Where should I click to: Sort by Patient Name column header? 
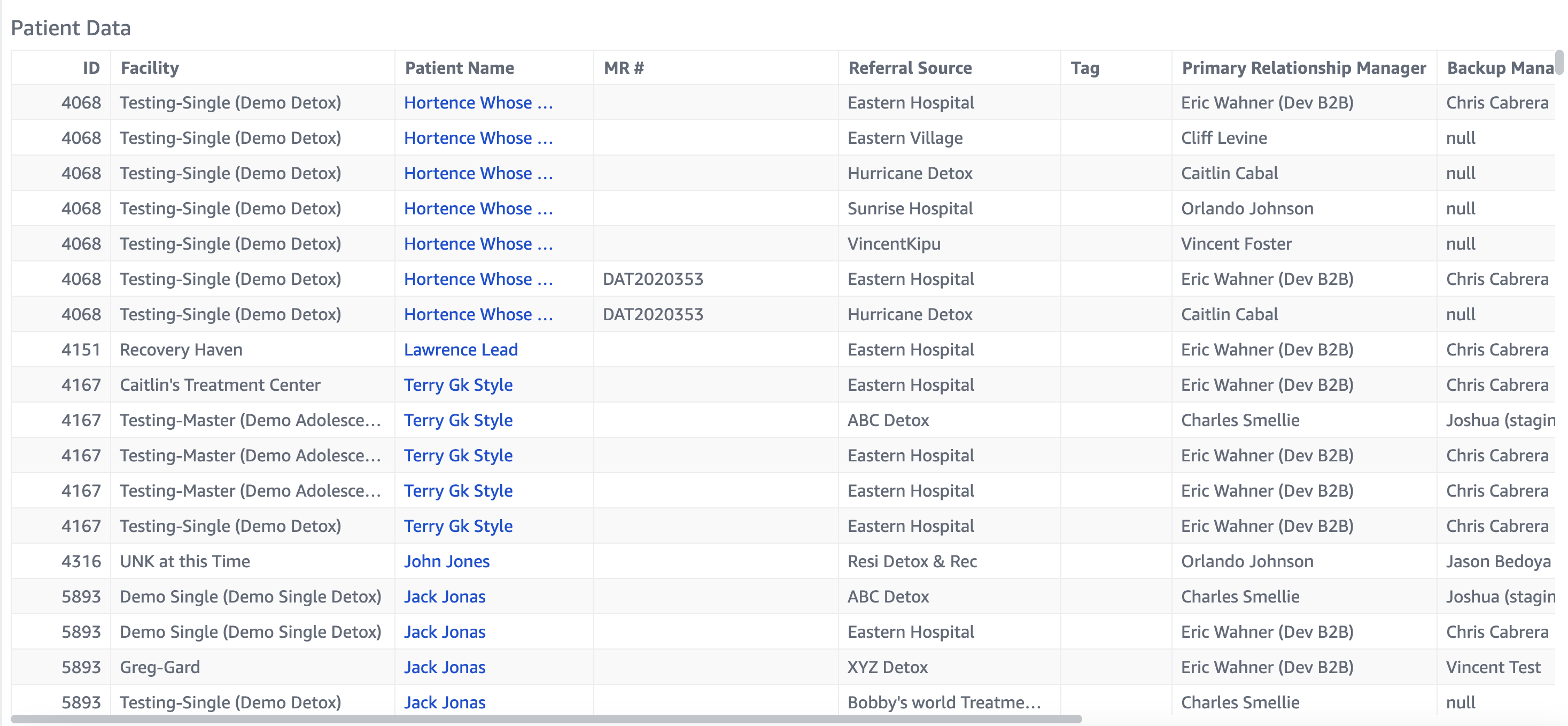click(x=460, y=67)
